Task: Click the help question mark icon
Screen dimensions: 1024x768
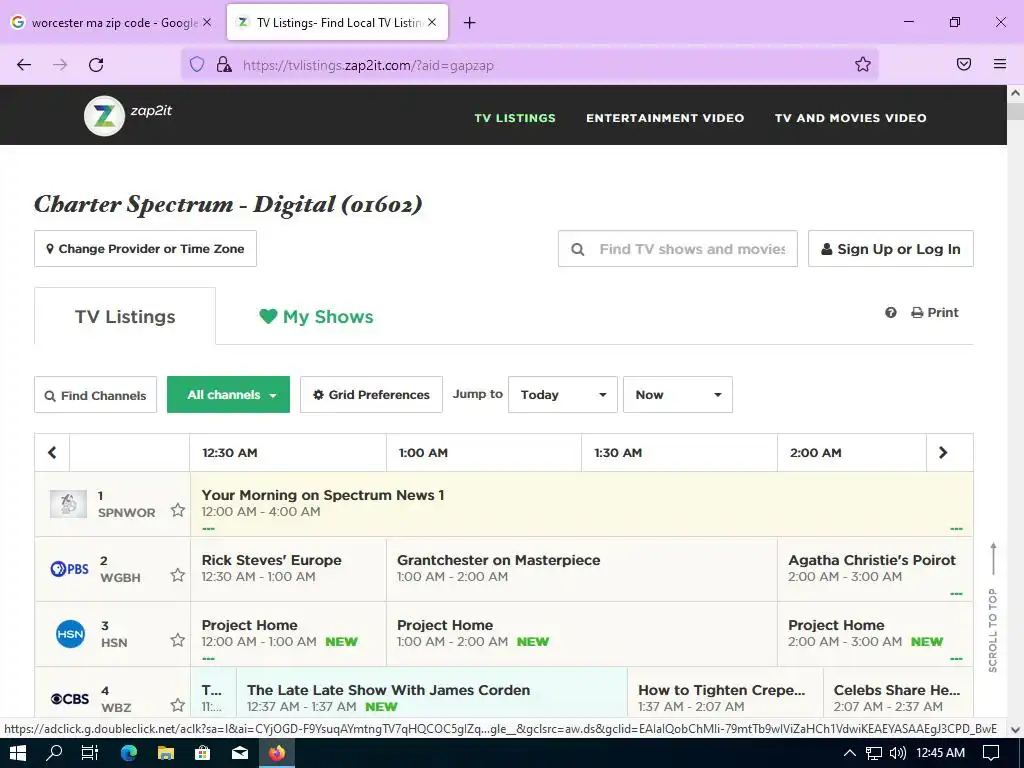Action: (x=891, y=313)
